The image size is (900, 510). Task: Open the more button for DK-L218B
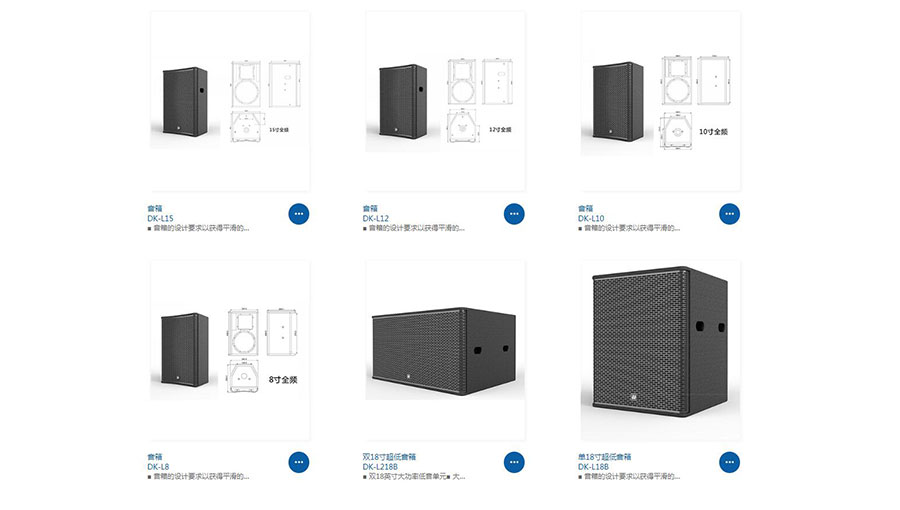tap(514, 462)
